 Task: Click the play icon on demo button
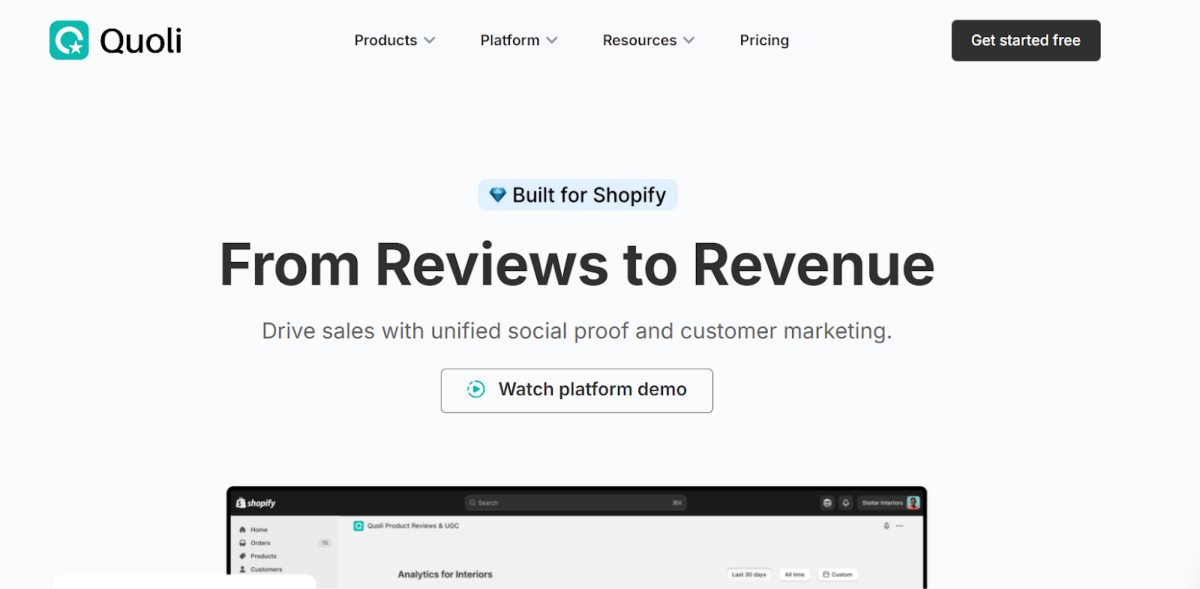coord(476,390)
